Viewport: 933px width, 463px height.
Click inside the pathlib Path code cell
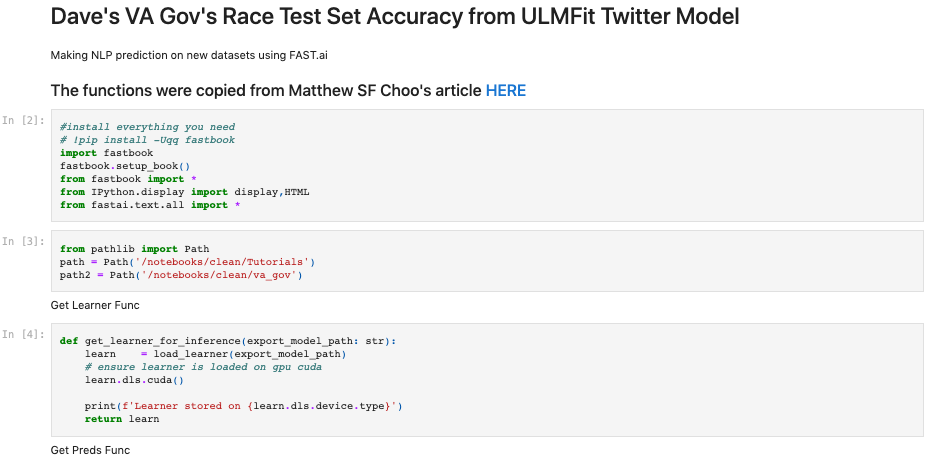click(487, 261)
